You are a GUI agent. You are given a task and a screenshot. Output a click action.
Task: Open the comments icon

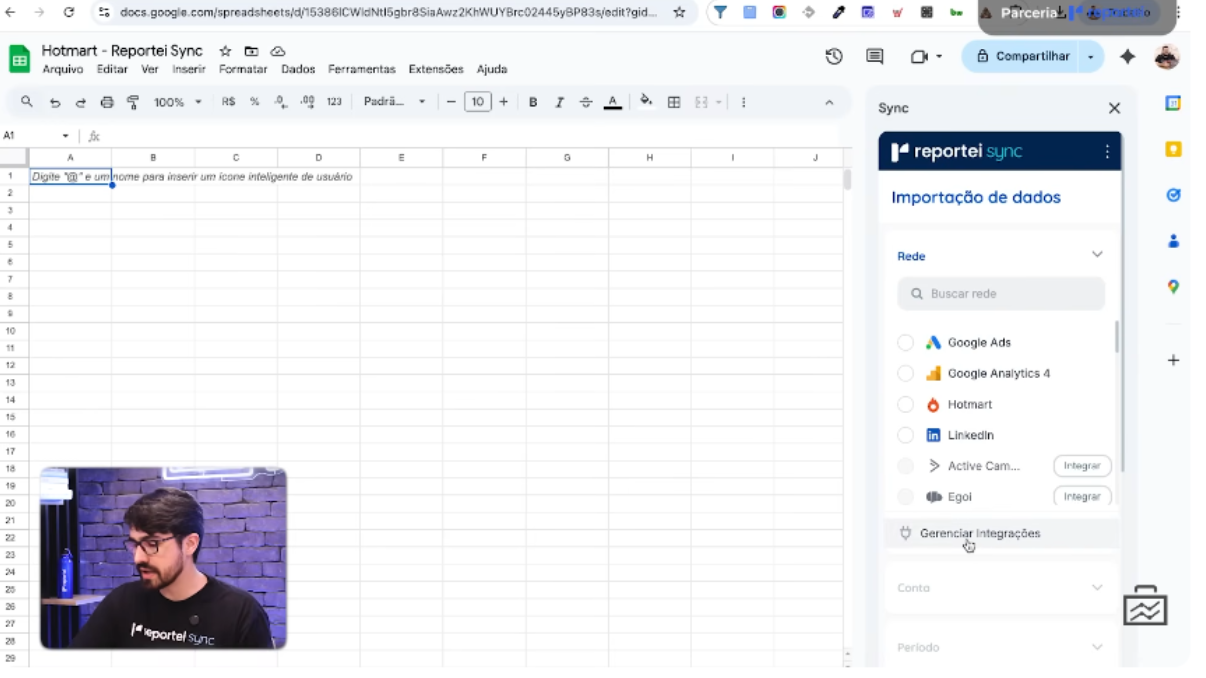pos(875,57)
